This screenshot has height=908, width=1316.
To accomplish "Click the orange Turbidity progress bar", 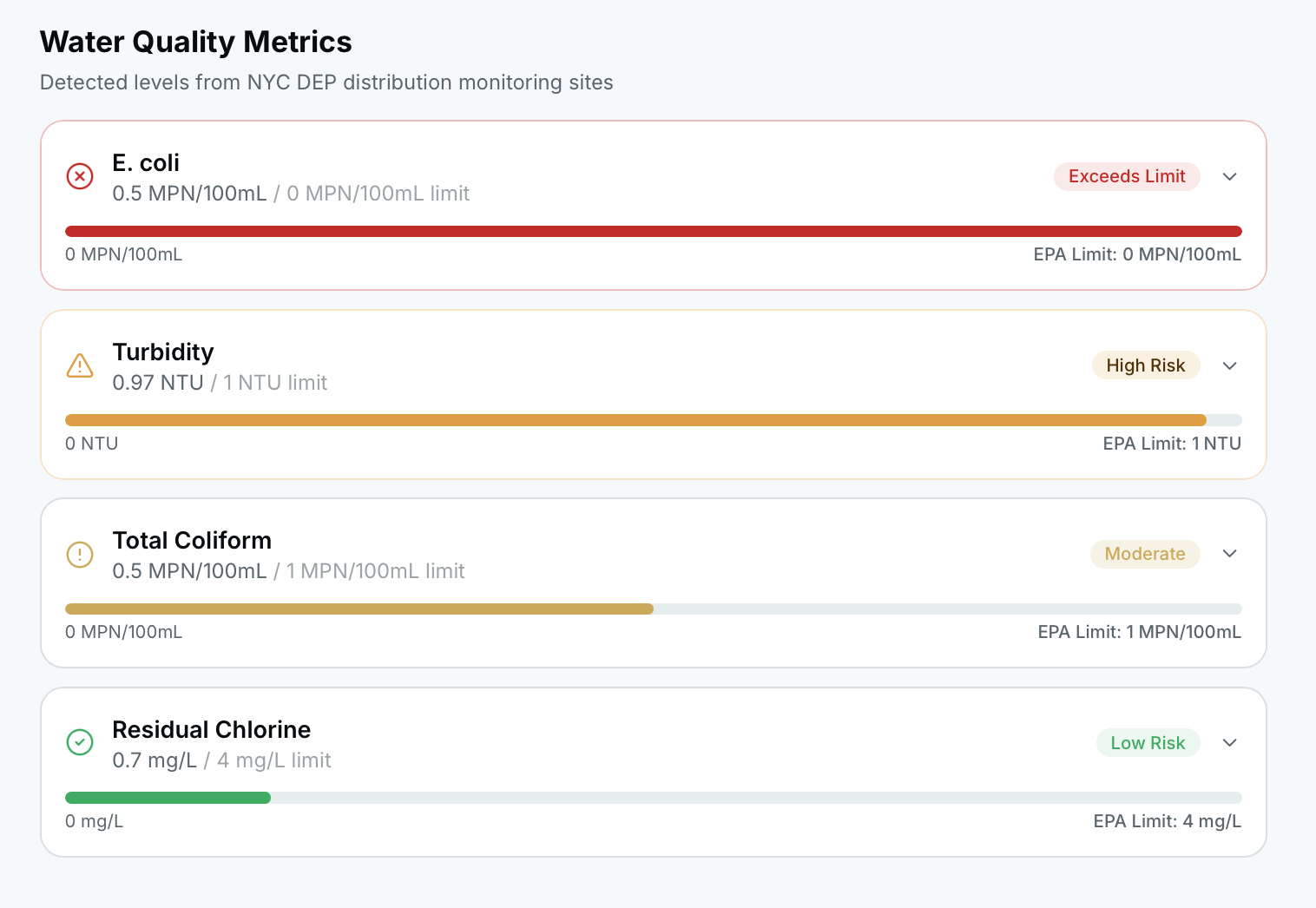I will point(635,420).
